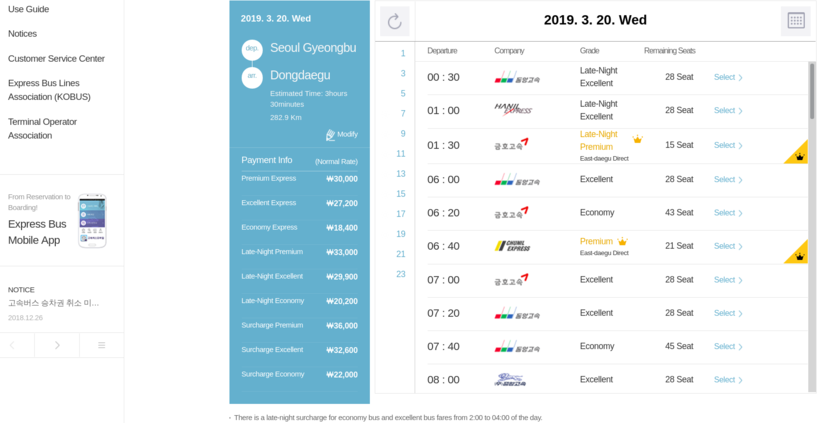The image size is (820, 423).
Task: Click the premium crown badge on 06:40 row
Action: tap(797, 254)
